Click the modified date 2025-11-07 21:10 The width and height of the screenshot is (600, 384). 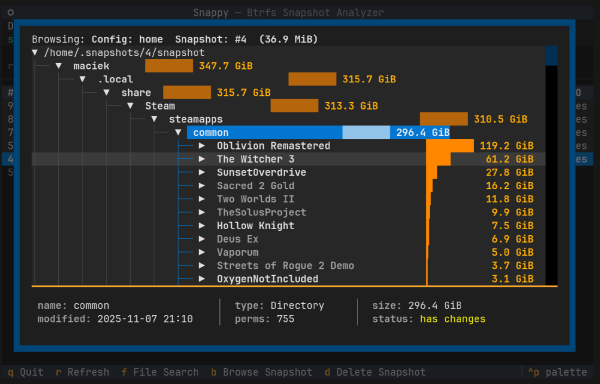pos(145,319)
